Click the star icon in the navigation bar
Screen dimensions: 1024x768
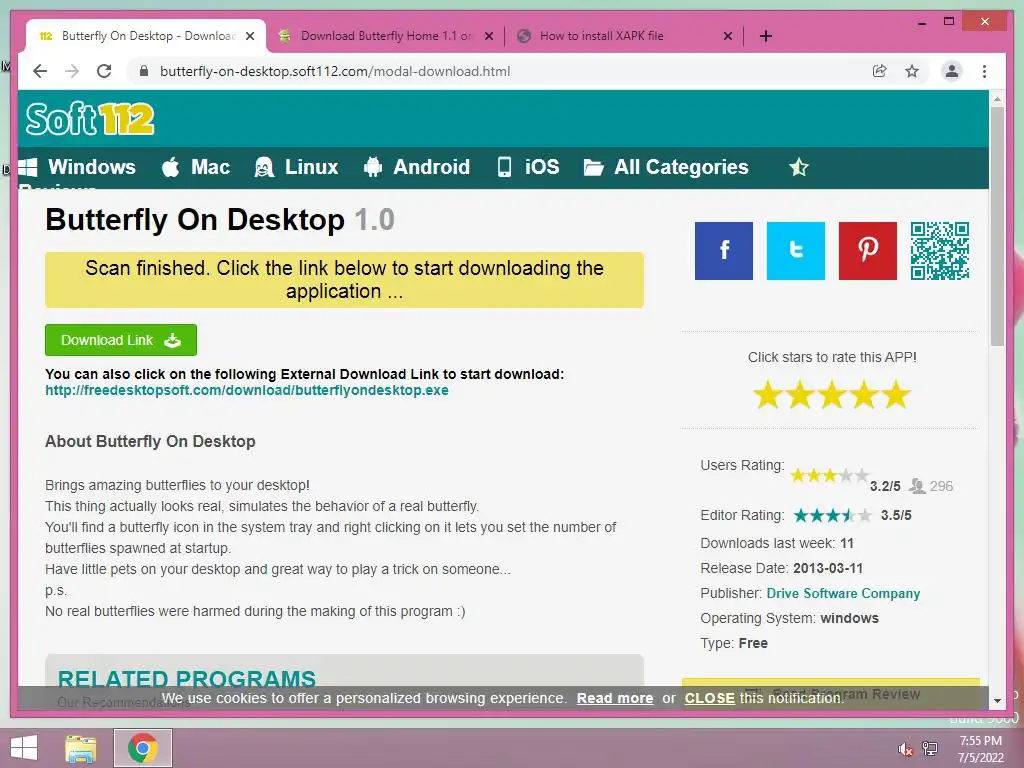point(799,168)
